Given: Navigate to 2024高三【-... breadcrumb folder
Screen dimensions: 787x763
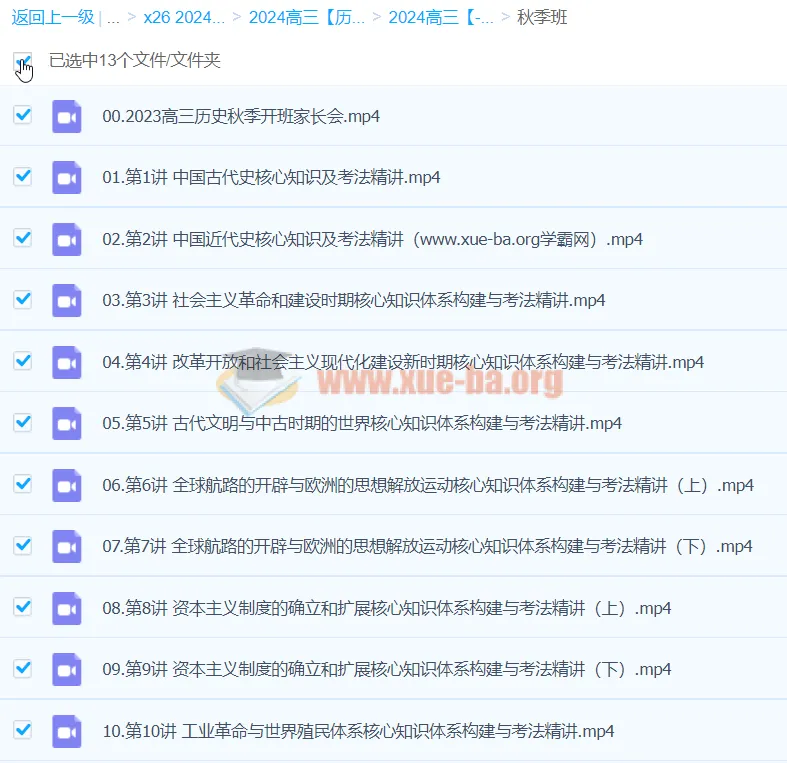Looking at the screenshot, I should [440, 17].
